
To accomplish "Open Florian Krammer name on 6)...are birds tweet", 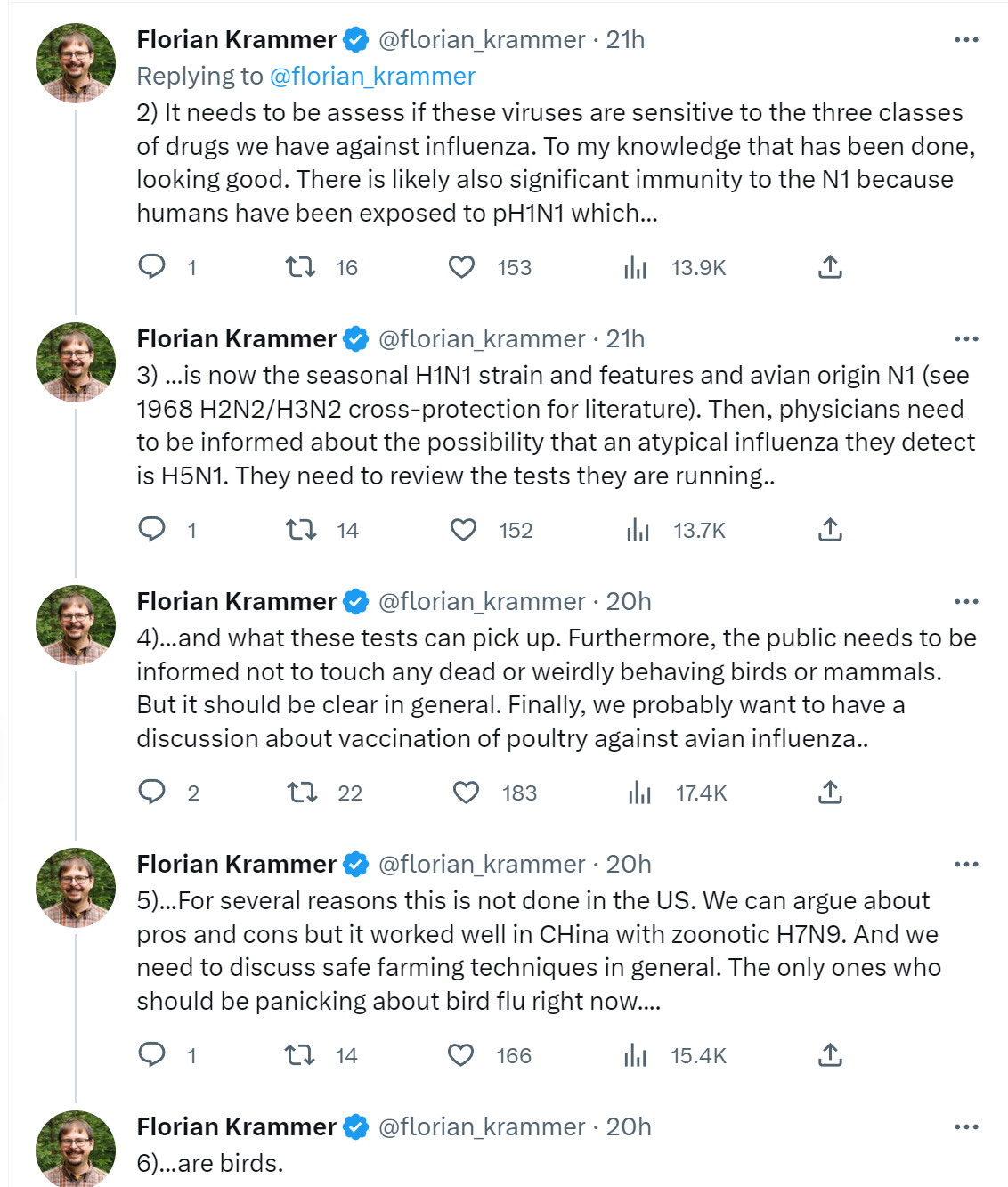I will 236,1127.
